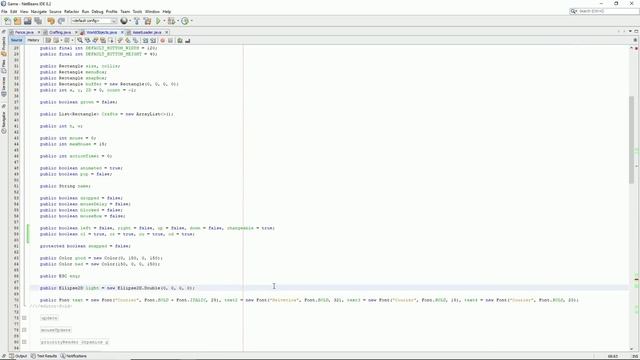The width and height of the screenshot is (640, 360).
Task: Toggle Bookmark on current line
Action: click(135, 40)
